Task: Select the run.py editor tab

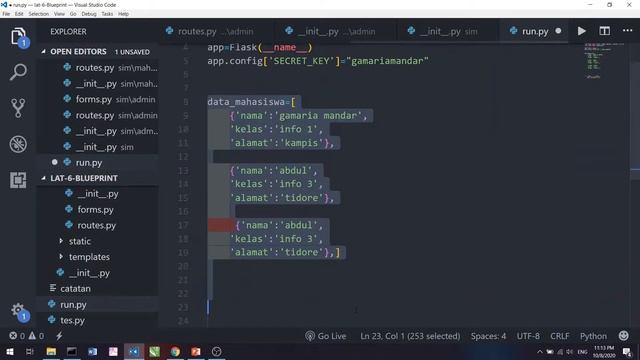Action: [535, 31]
